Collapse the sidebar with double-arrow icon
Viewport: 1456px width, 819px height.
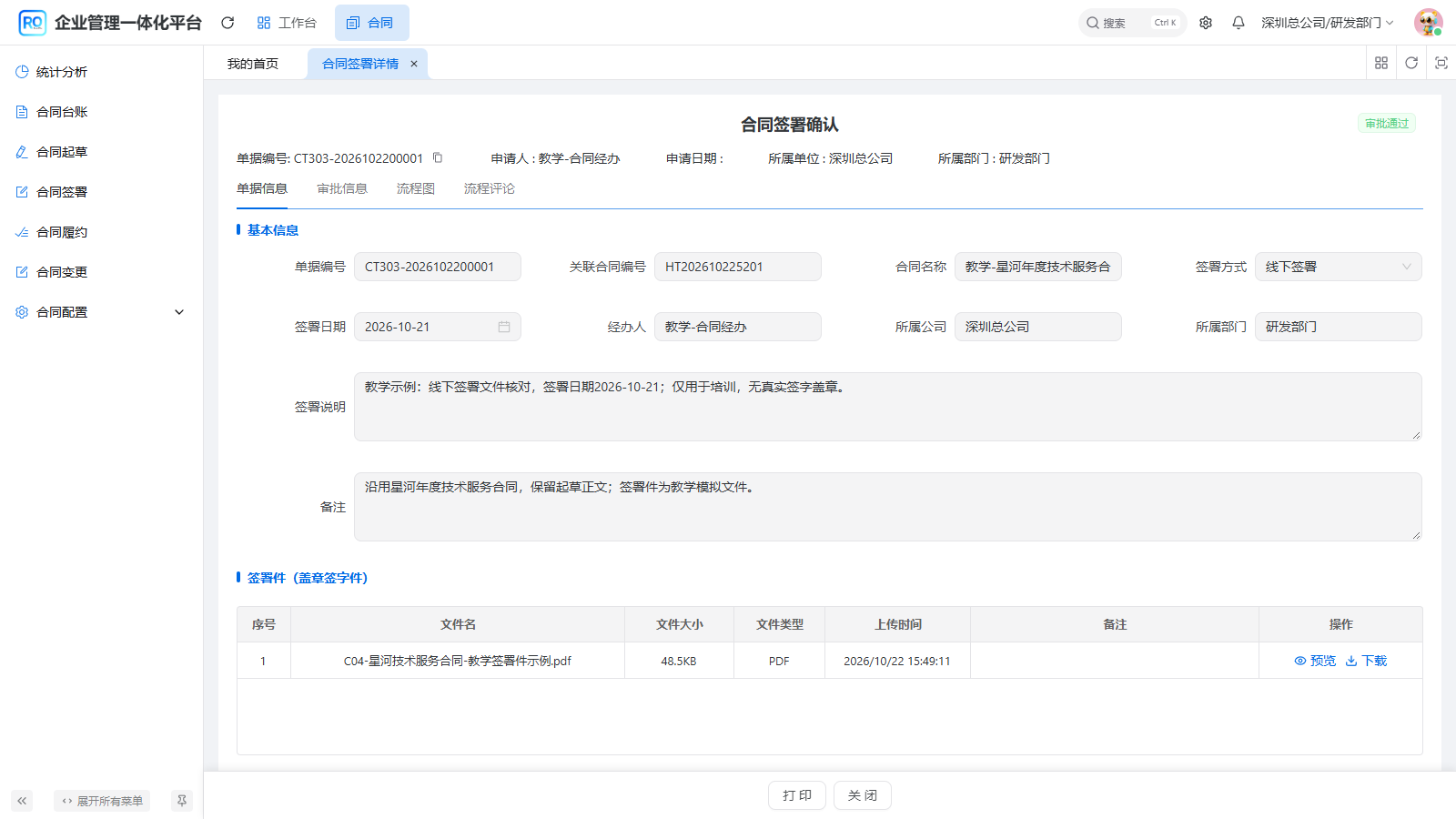[22, 801]
